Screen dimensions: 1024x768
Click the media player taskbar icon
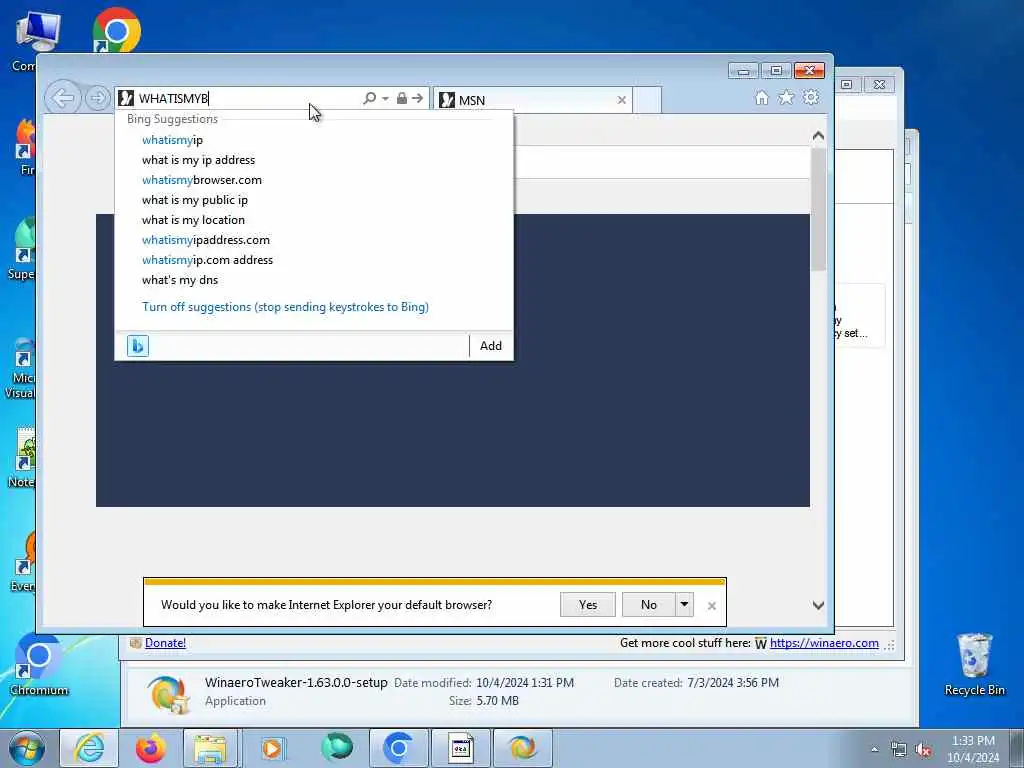(273, 748)
